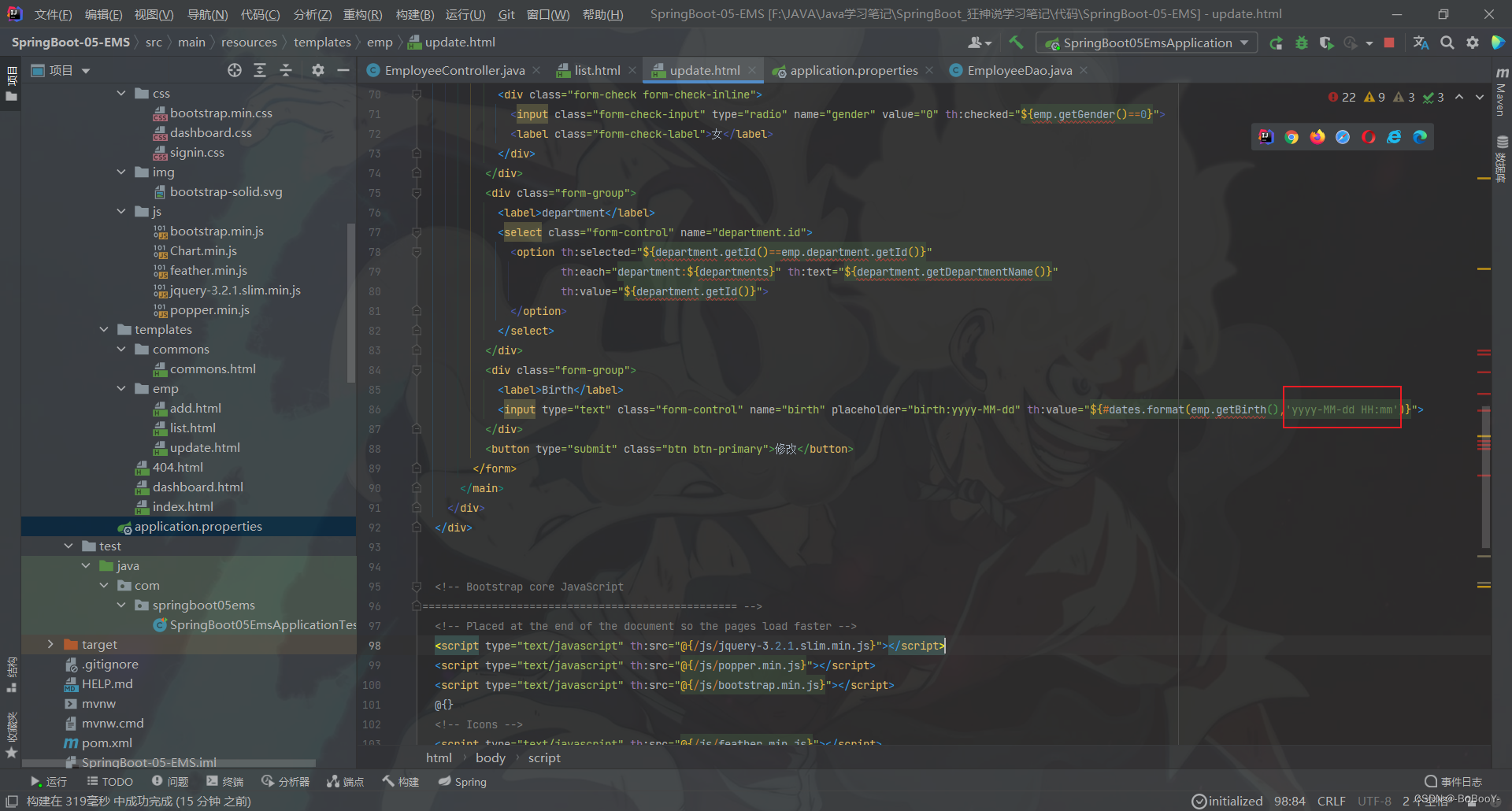
Task: Select opened file locate target icon
Action: click(234, 71)
